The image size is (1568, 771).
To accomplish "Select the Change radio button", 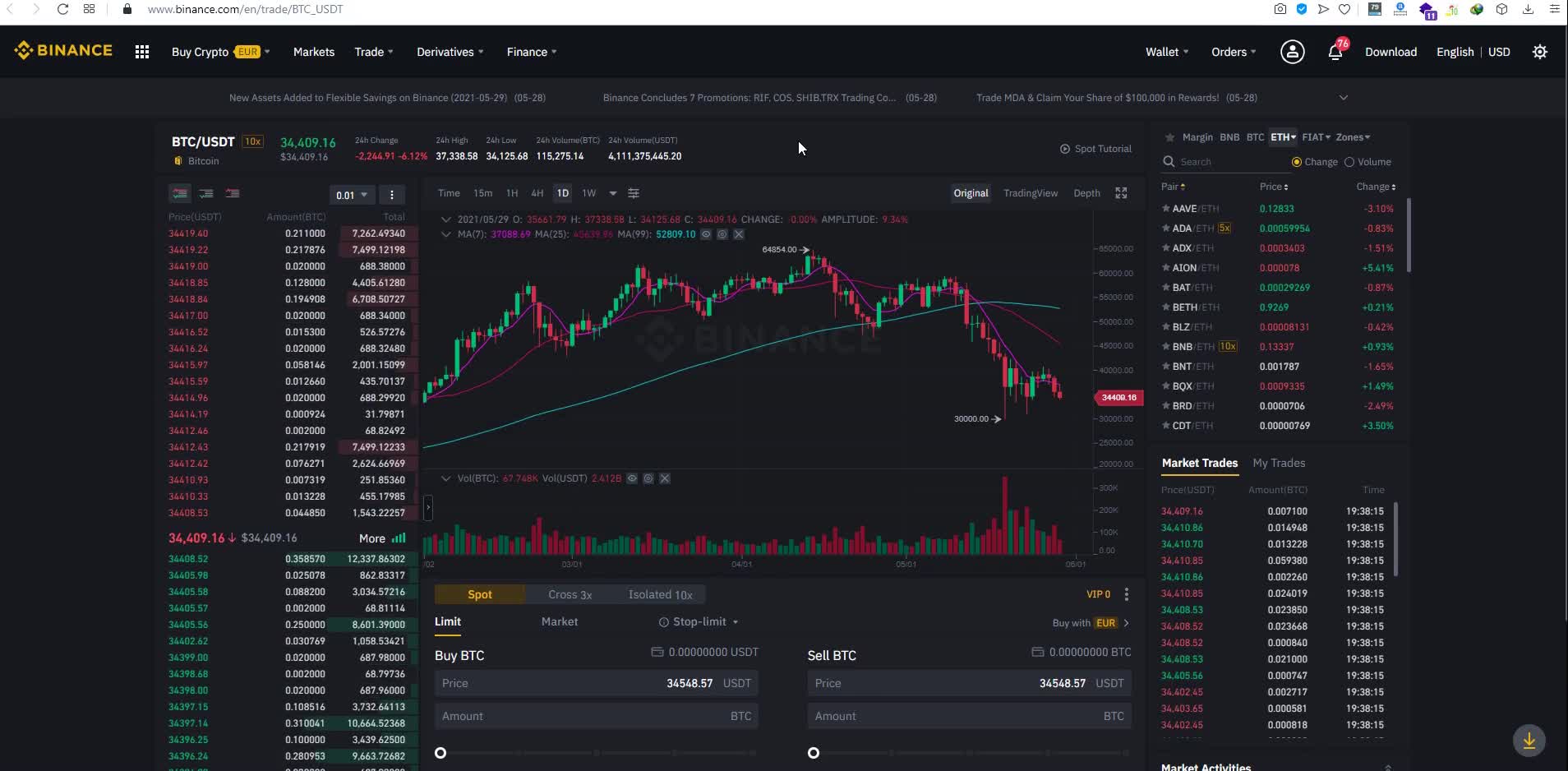I will point(1297,162).
